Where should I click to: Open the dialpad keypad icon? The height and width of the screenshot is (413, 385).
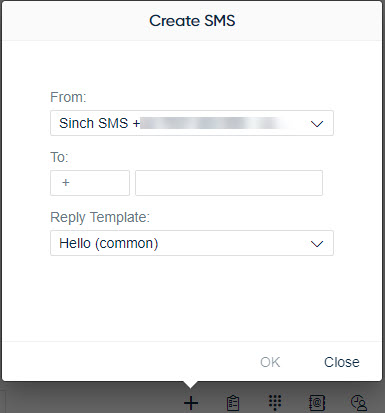click(275, 403)
